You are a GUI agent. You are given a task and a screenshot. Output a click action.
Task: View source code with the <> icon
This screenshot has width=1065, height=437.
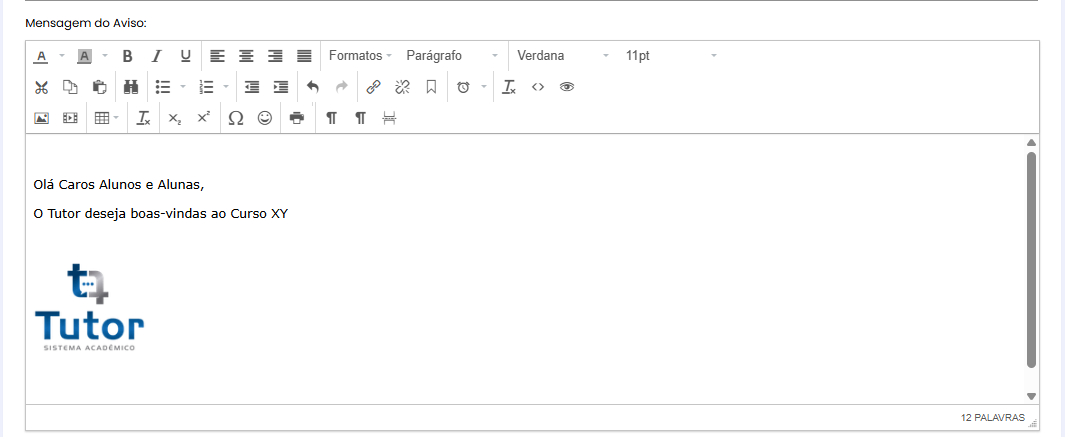coord(537,87)
